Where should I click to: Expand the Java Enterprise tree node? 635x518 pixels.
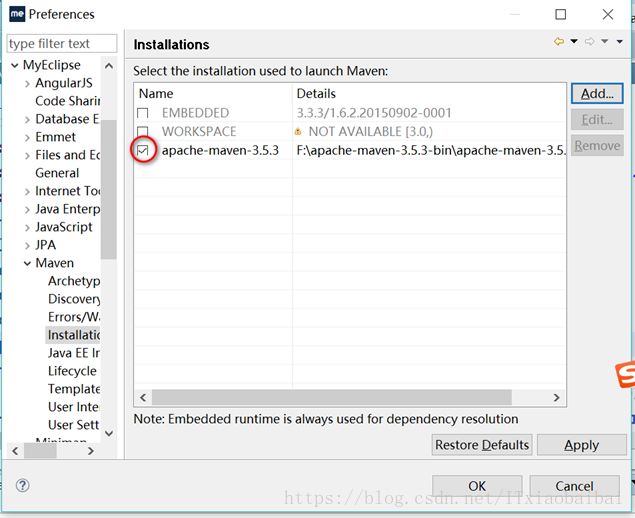[27, 210]
